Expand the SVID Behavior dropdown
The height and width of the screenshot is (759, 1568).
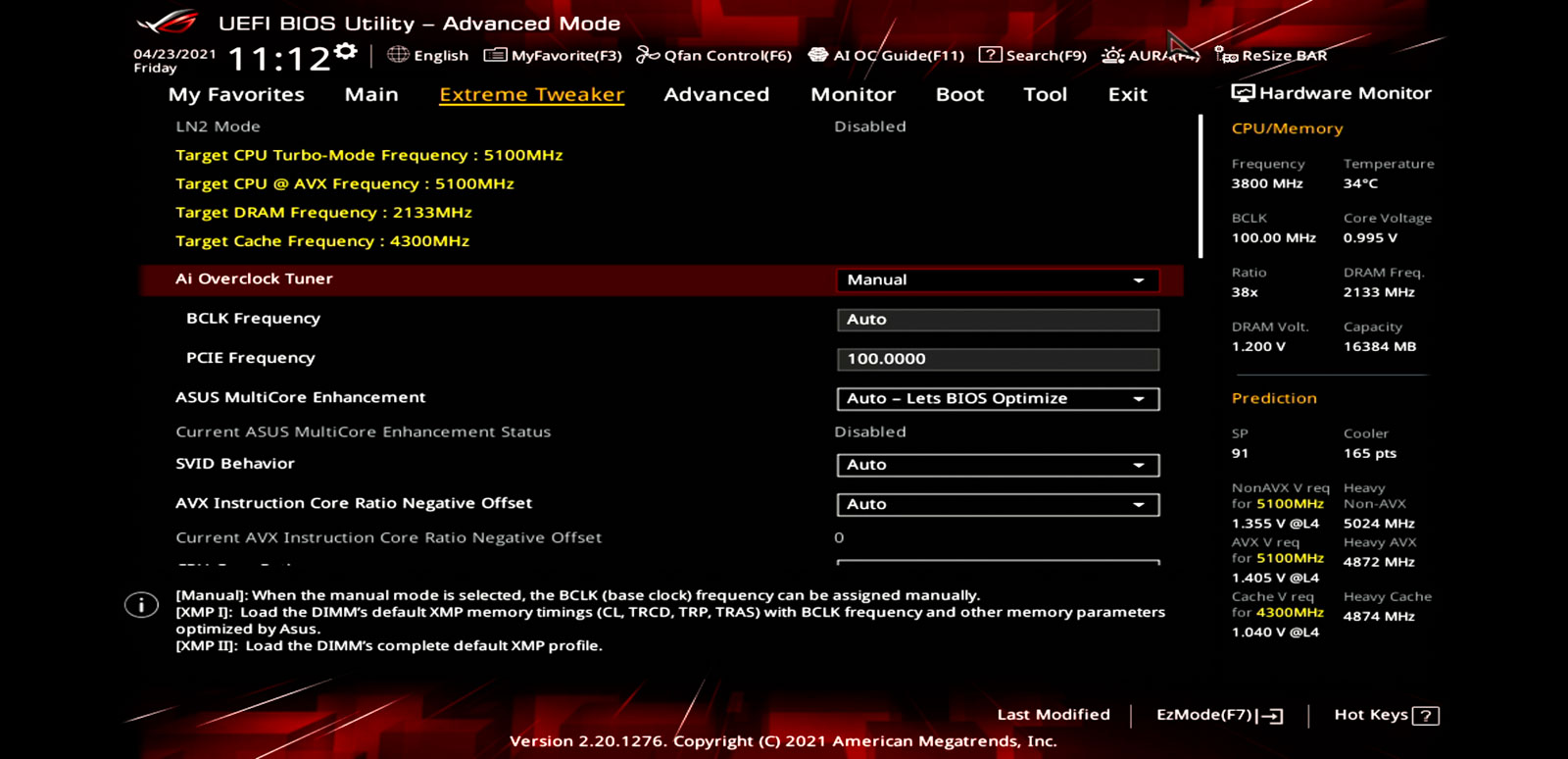click(x=998, y=465)
